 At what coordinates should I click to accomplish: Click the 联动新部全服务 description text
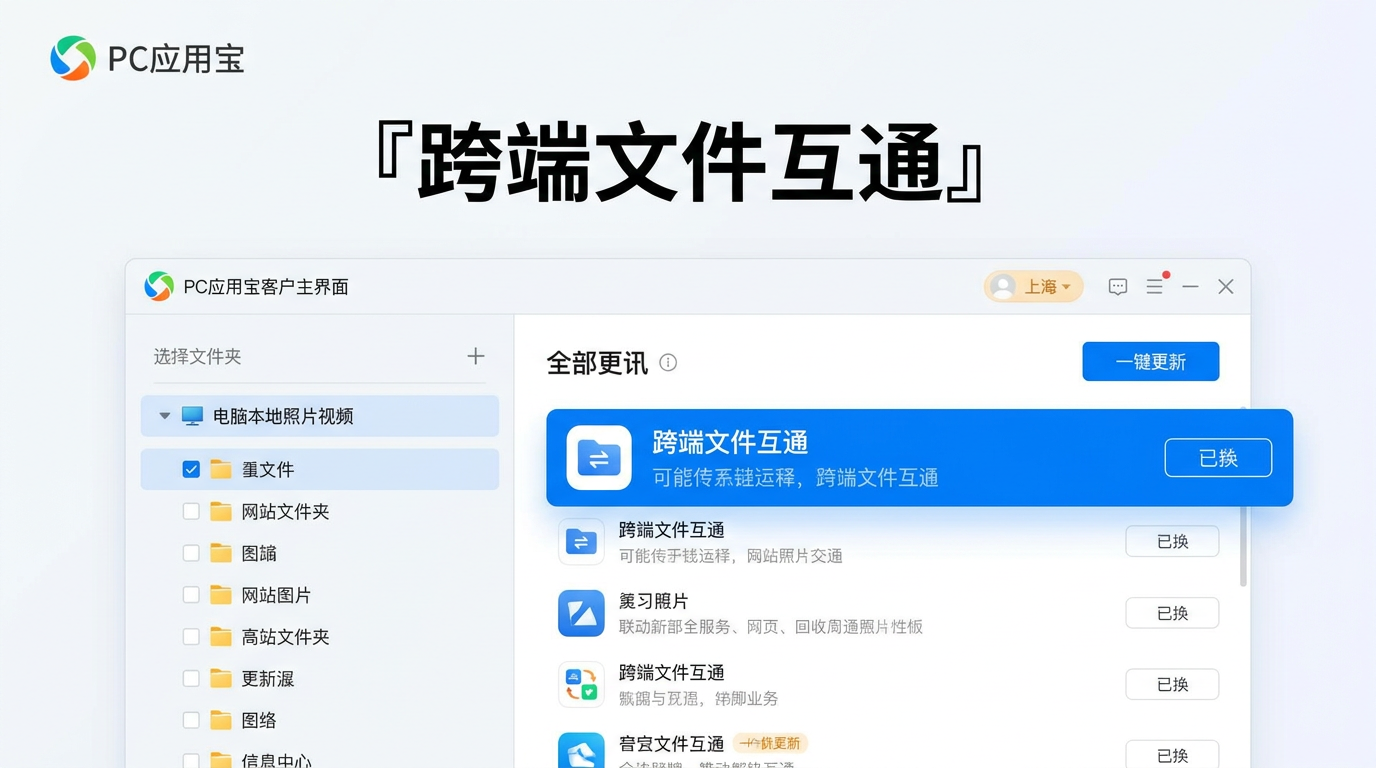click(771, 627)
